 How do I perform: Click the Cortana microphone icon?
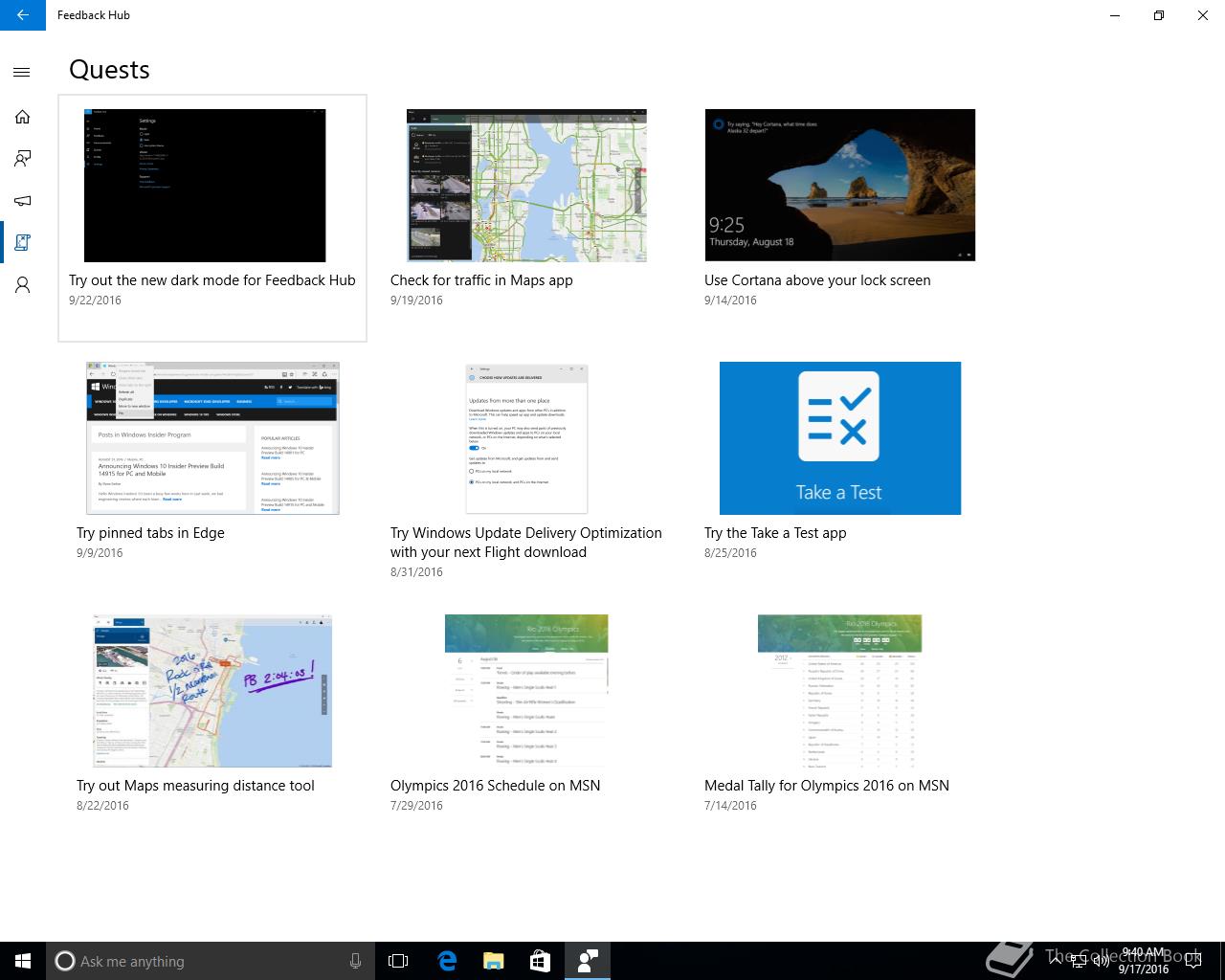pyautogui.click(x=355, y=961)
